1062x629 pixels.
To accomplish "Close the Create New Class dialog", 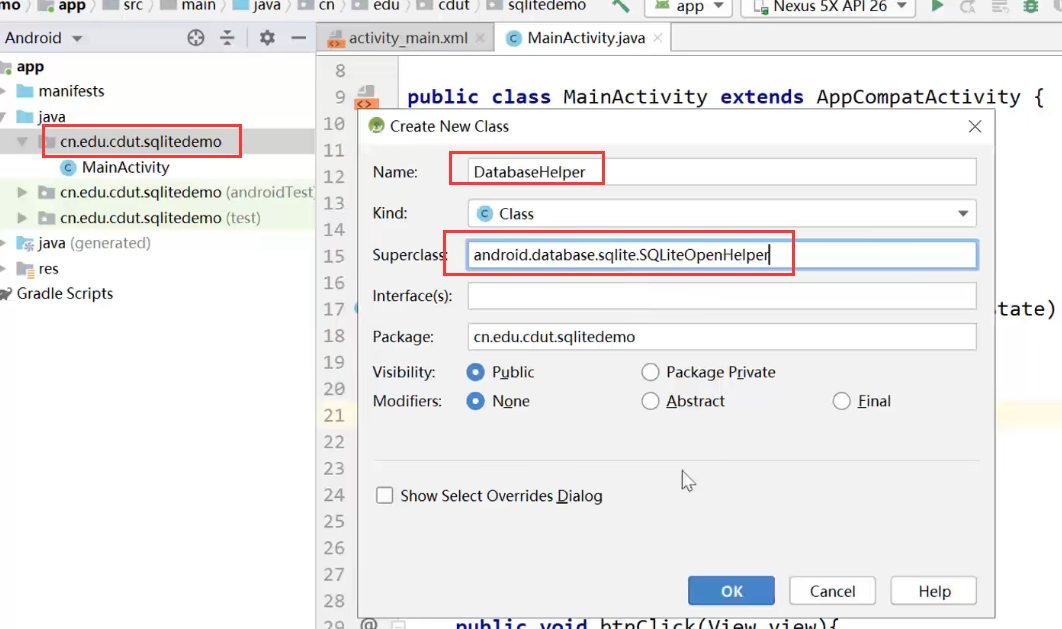I will click(975, 127).
